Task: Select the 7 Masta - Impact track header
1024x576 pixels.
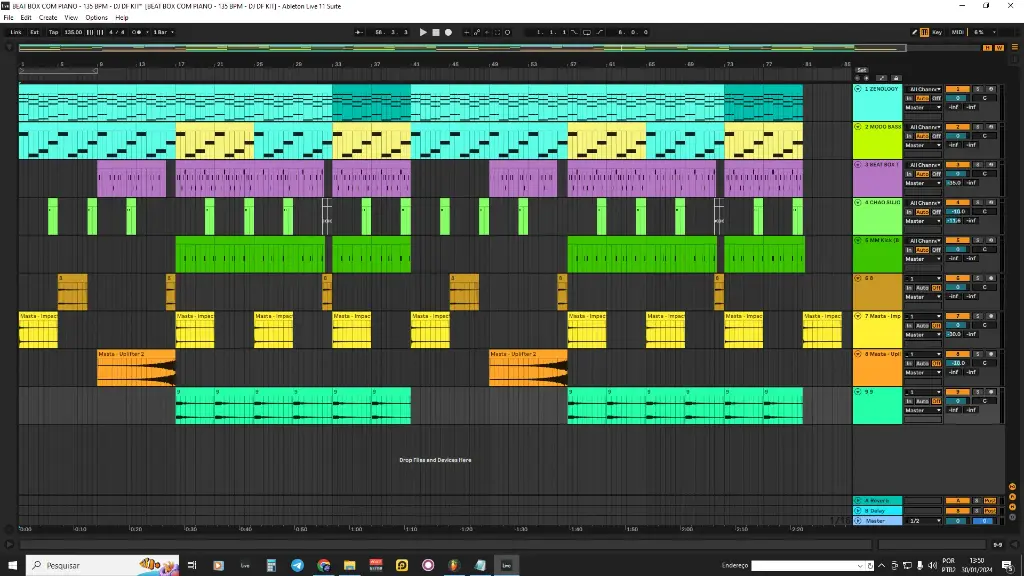Action: click(878, 330)
